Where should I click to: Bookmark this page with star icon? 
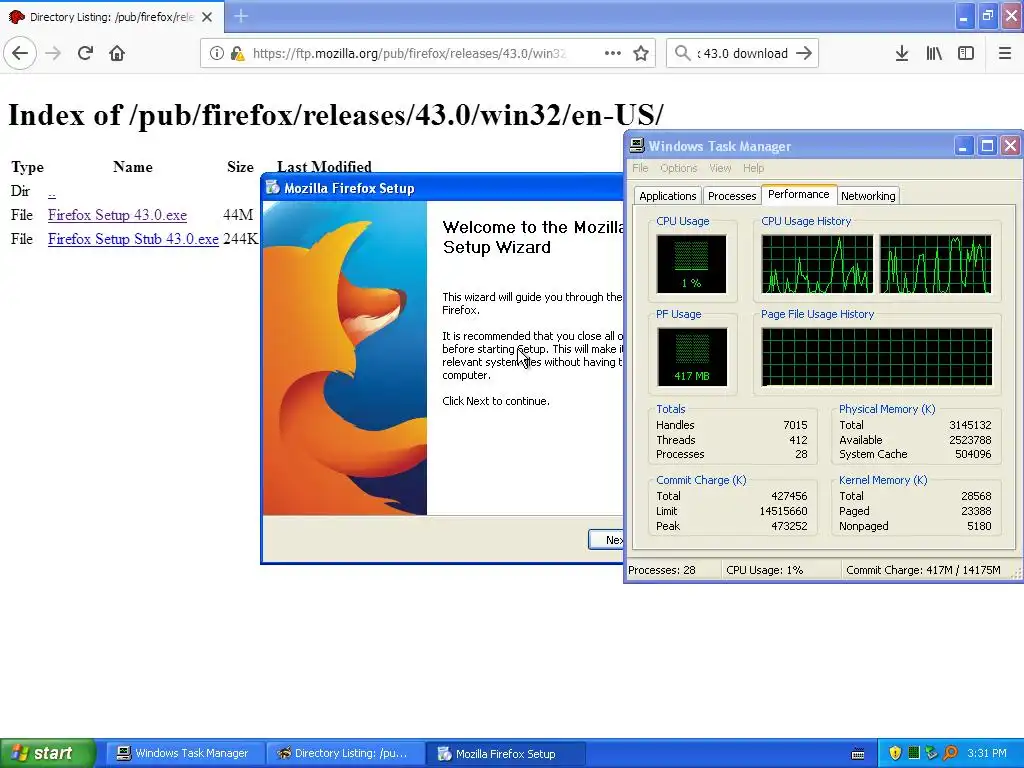click(x=641, y=53)
